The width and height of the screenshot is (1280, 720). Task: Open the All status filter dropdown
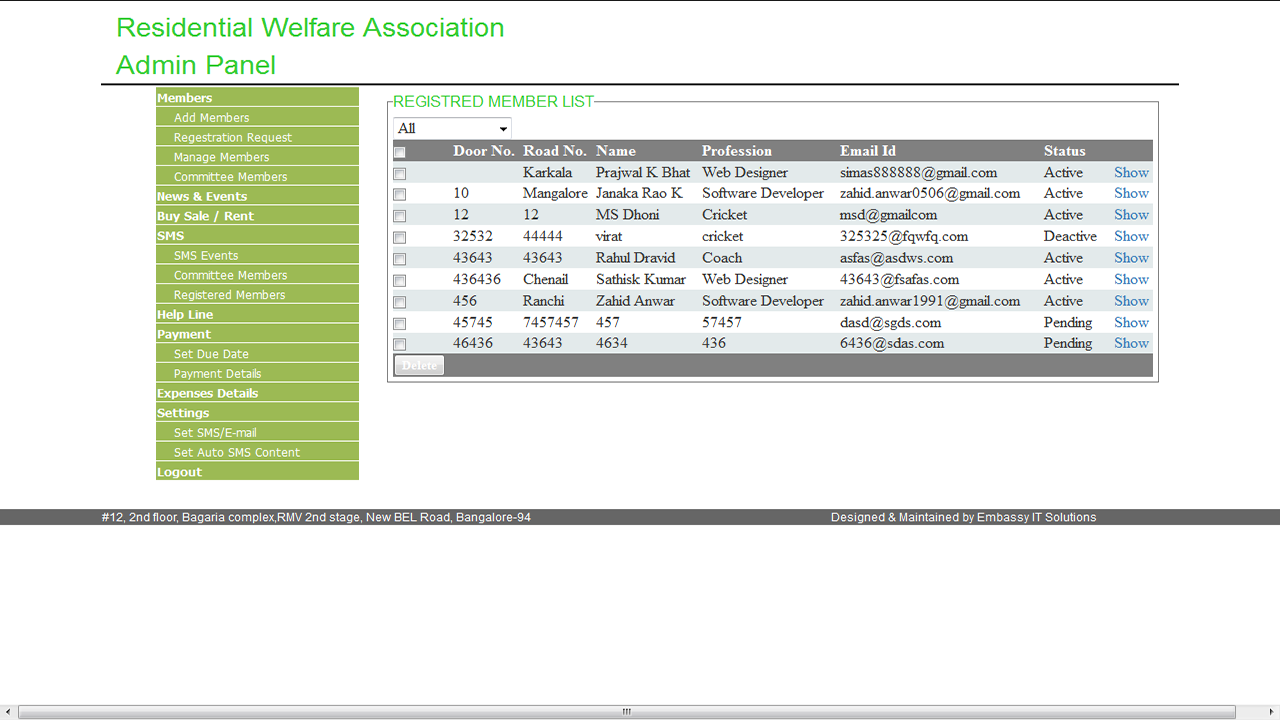point(452,128)
